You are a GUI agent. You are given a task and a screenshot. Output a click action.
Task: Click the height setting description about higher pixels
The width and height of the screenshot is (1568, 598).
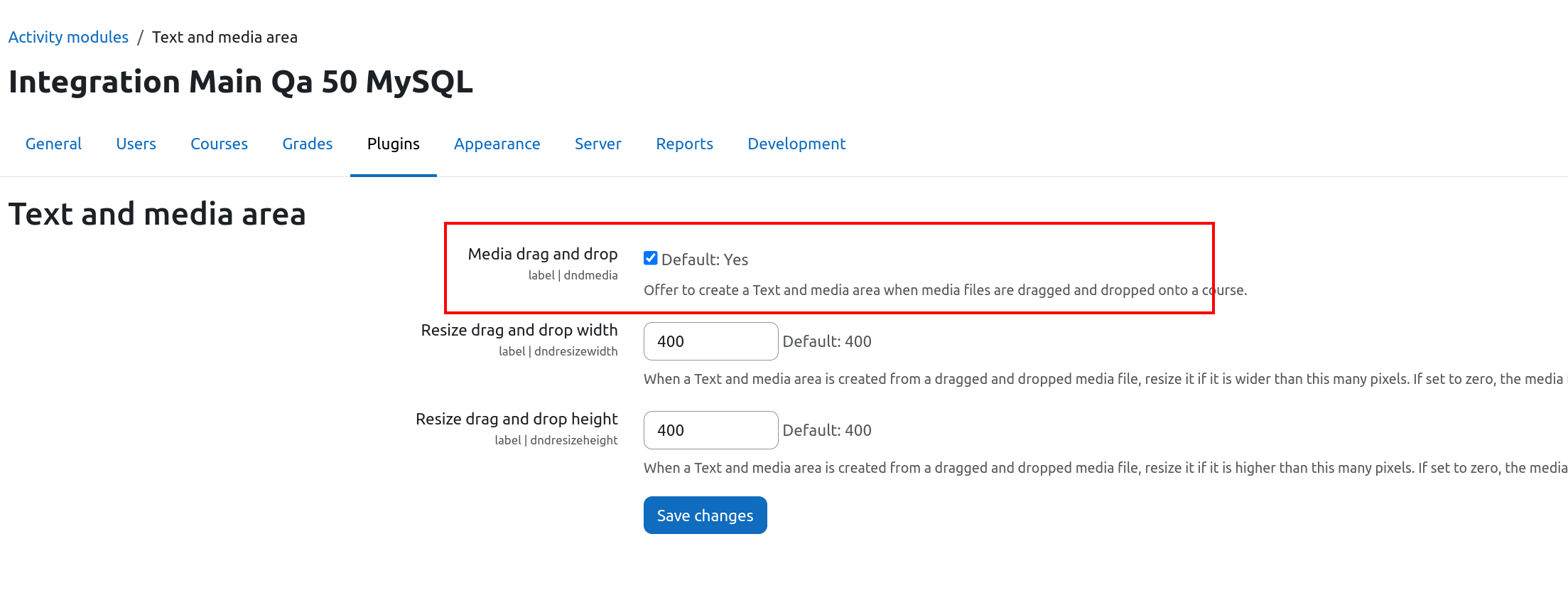point(1105,468)
